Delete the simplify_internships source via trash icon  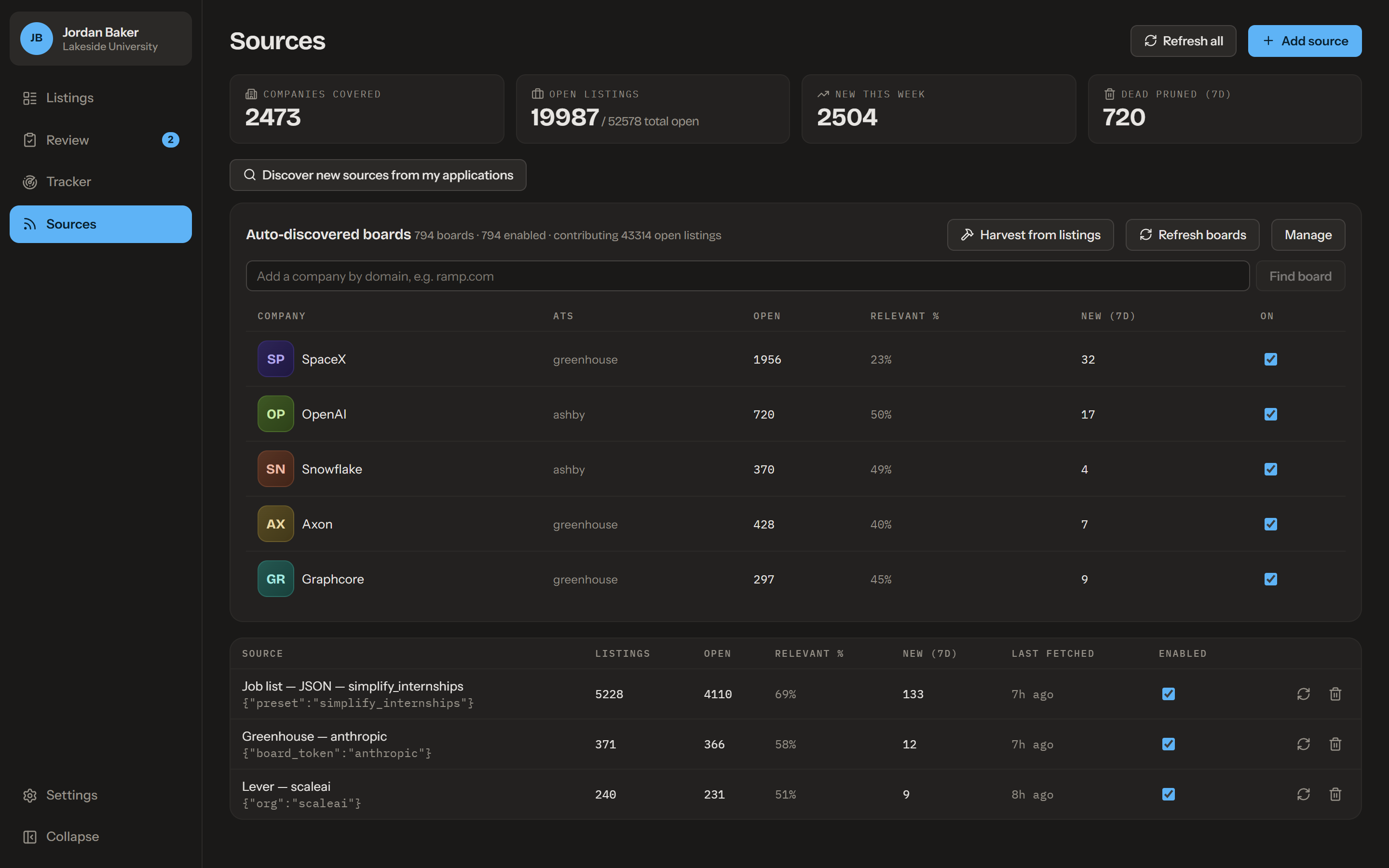click(x=1335, y=694)
